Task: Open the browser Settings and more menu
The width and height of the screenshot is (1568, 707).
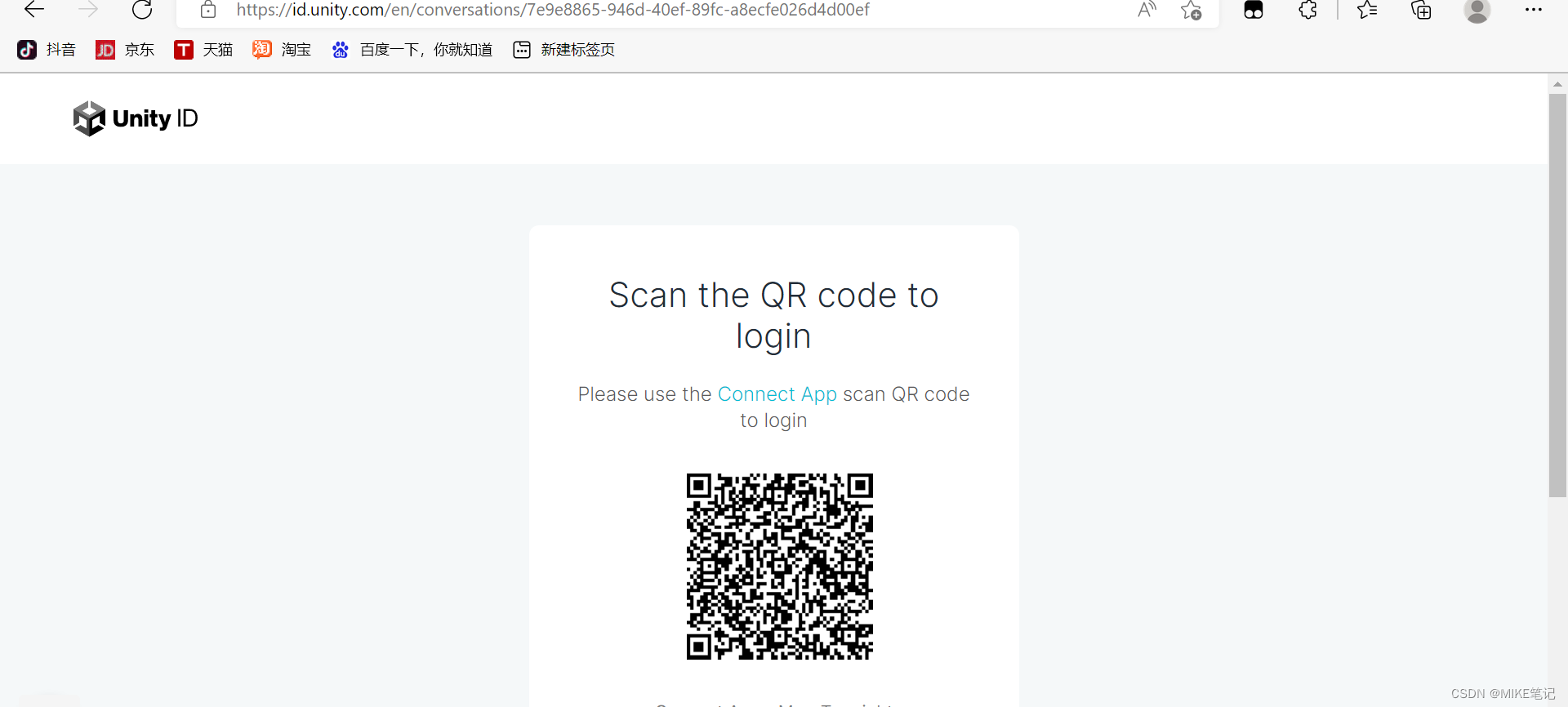Action: point(1533,10)
